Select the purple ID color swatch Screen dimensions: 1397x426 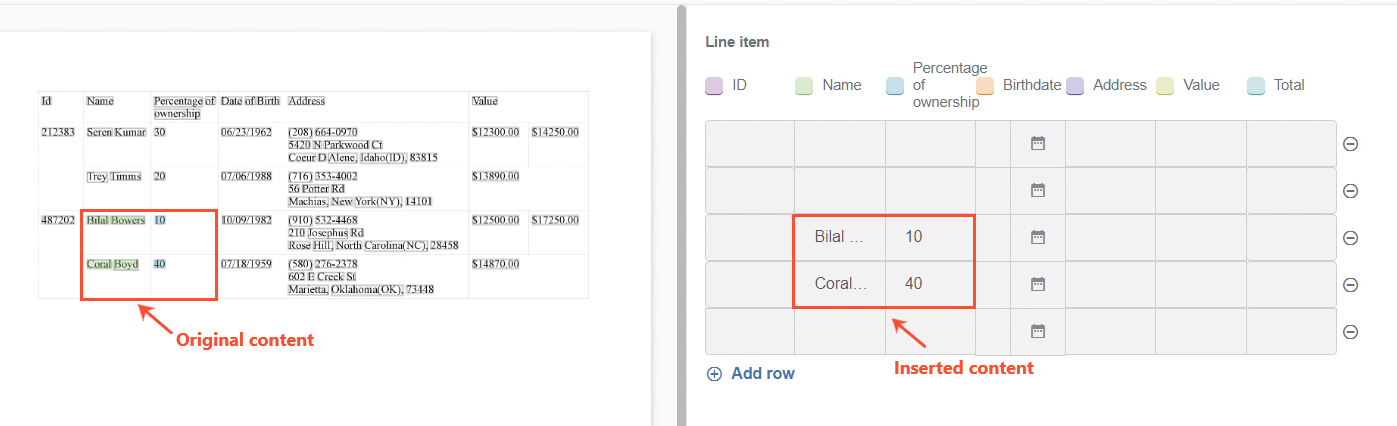coord(714,86)
